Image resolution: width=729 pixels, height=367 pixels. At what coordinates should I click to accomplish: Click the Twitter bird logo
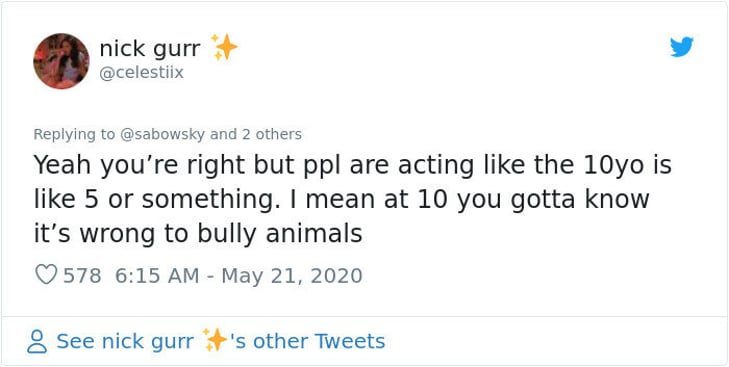(x=682, y=47)
